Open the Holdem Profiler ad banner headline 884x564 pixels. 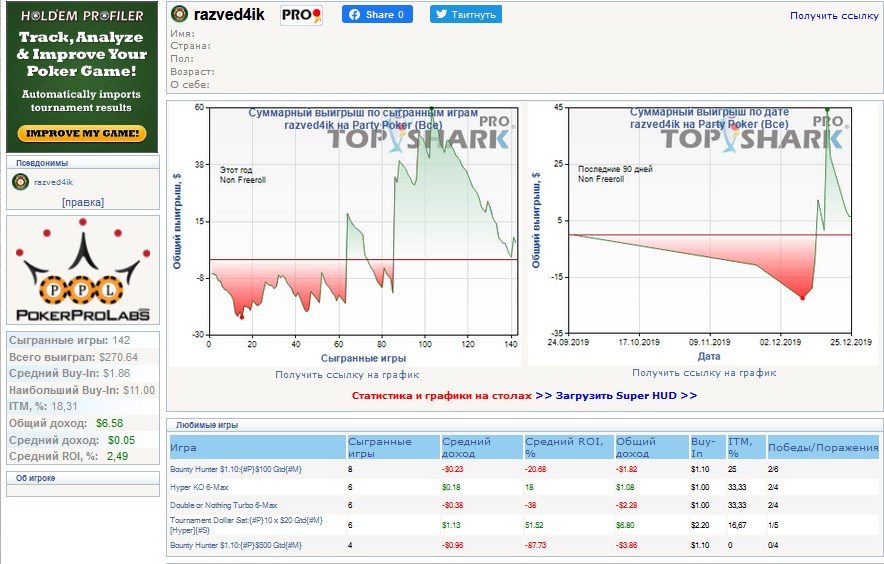coord(82,54)
